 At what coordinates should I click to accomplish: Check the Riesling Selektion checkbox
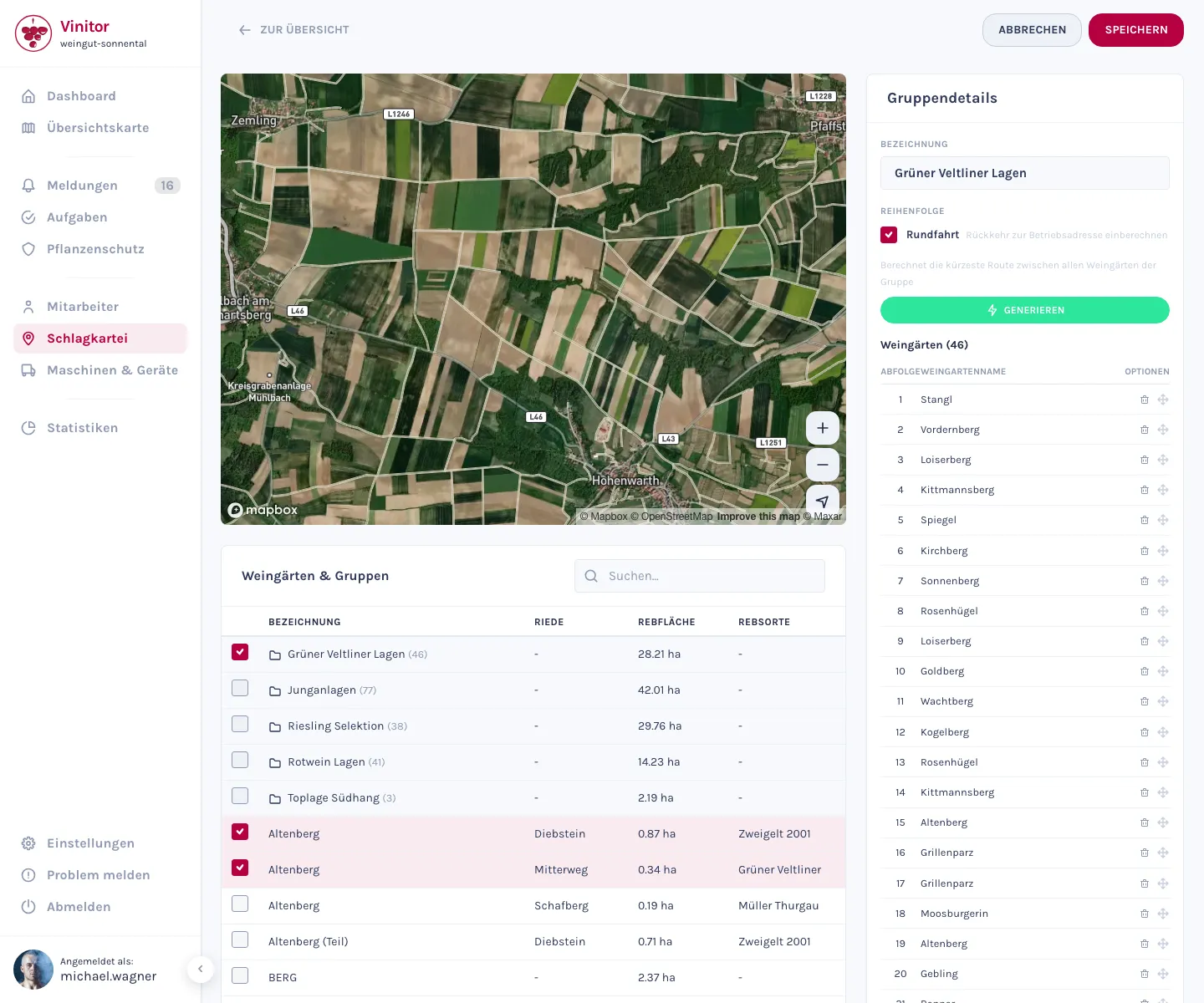tap(240, 724)
